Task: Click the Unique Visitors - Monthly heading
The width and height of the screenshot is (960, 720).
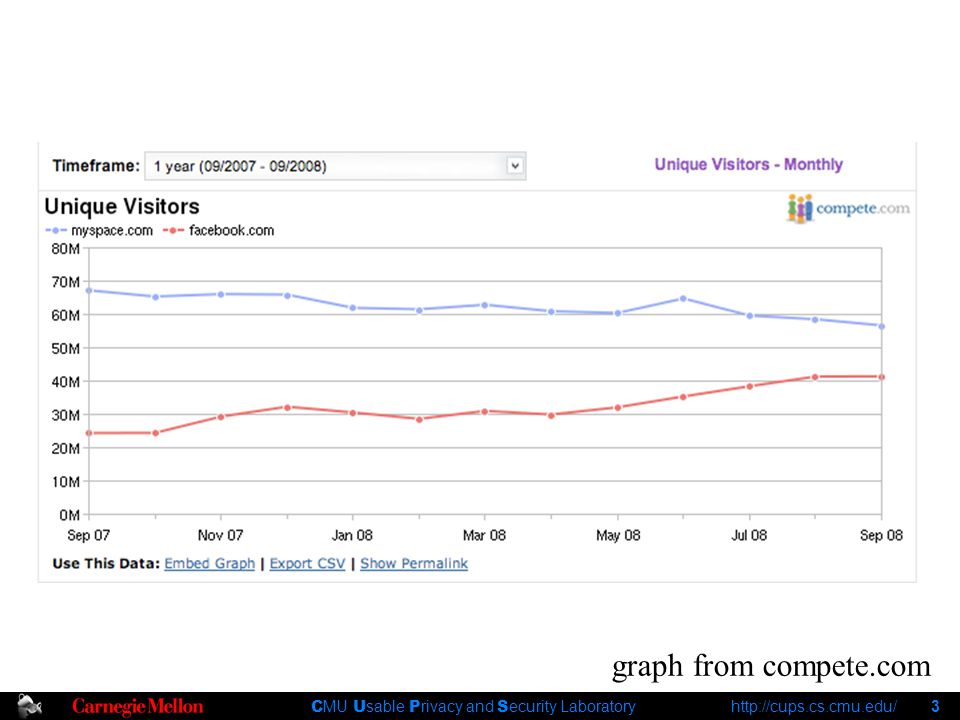Action: point(748,164)
